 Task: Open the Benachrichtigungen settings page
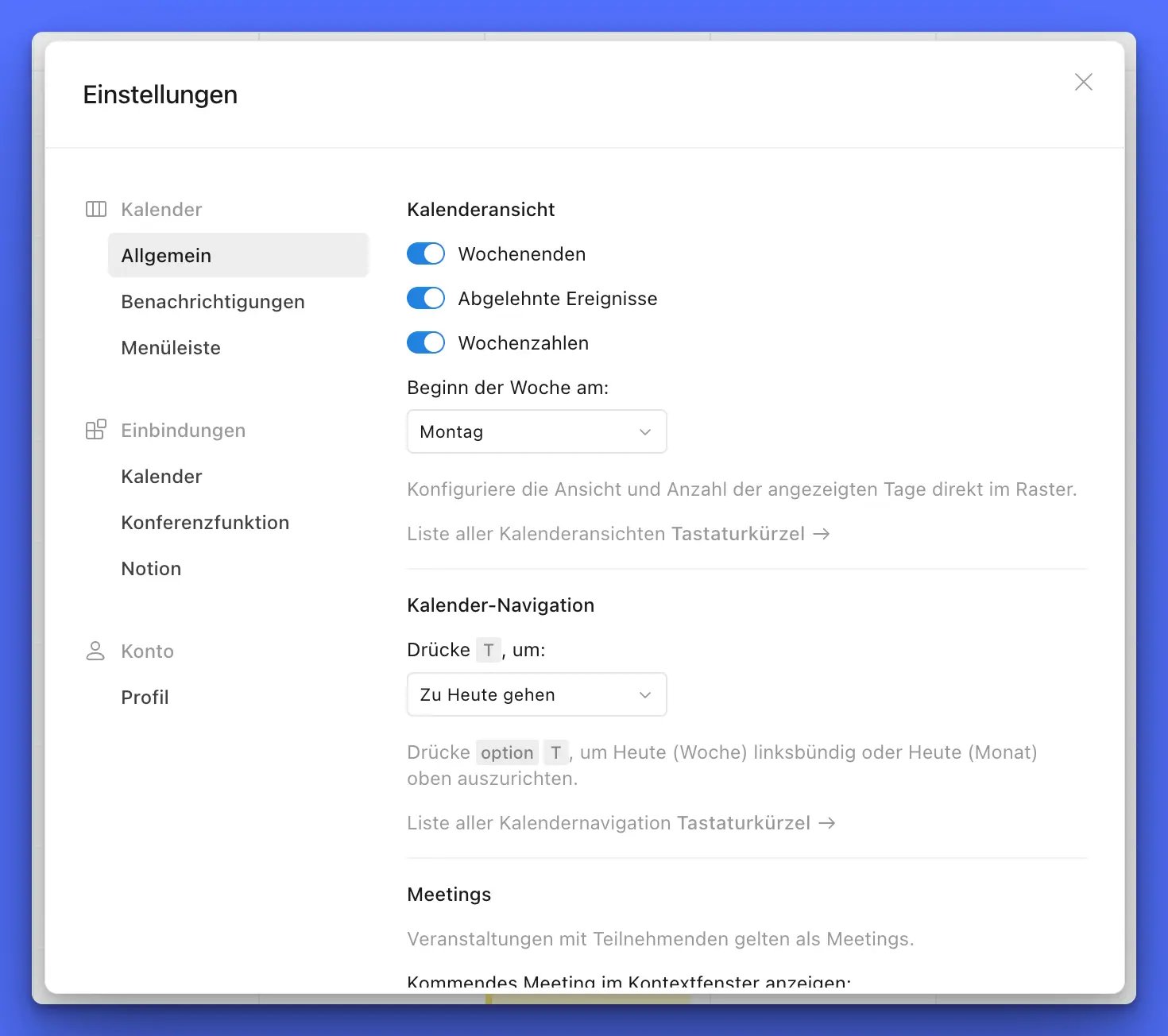coord(213,301)
